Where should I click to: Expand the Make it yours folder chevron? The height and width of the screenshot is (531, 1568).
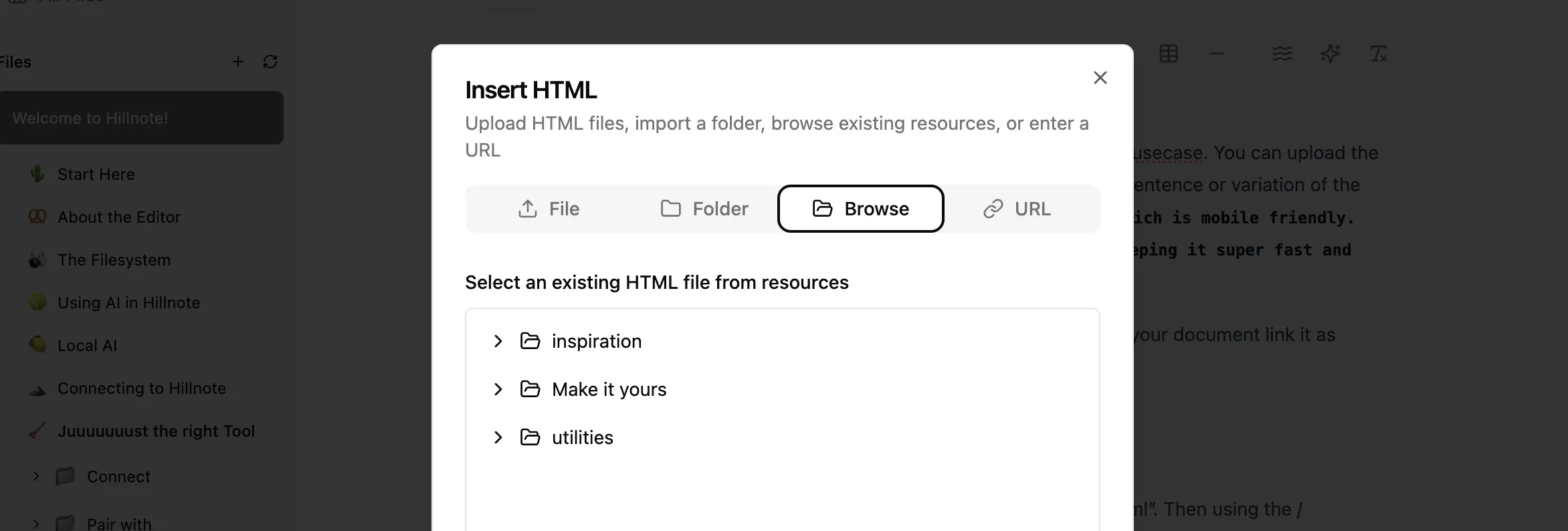point(498,390)
